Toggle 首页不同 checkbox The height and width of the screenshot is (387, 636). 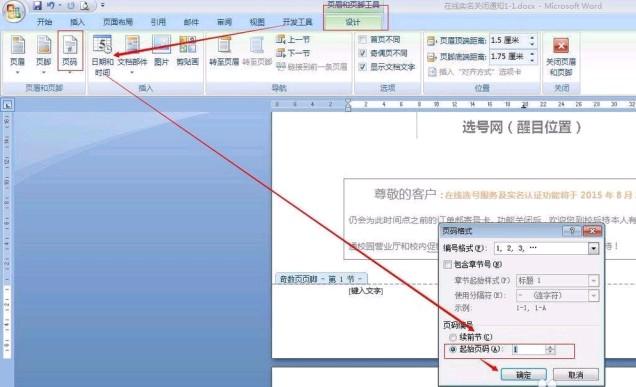(x=363, y=40)
